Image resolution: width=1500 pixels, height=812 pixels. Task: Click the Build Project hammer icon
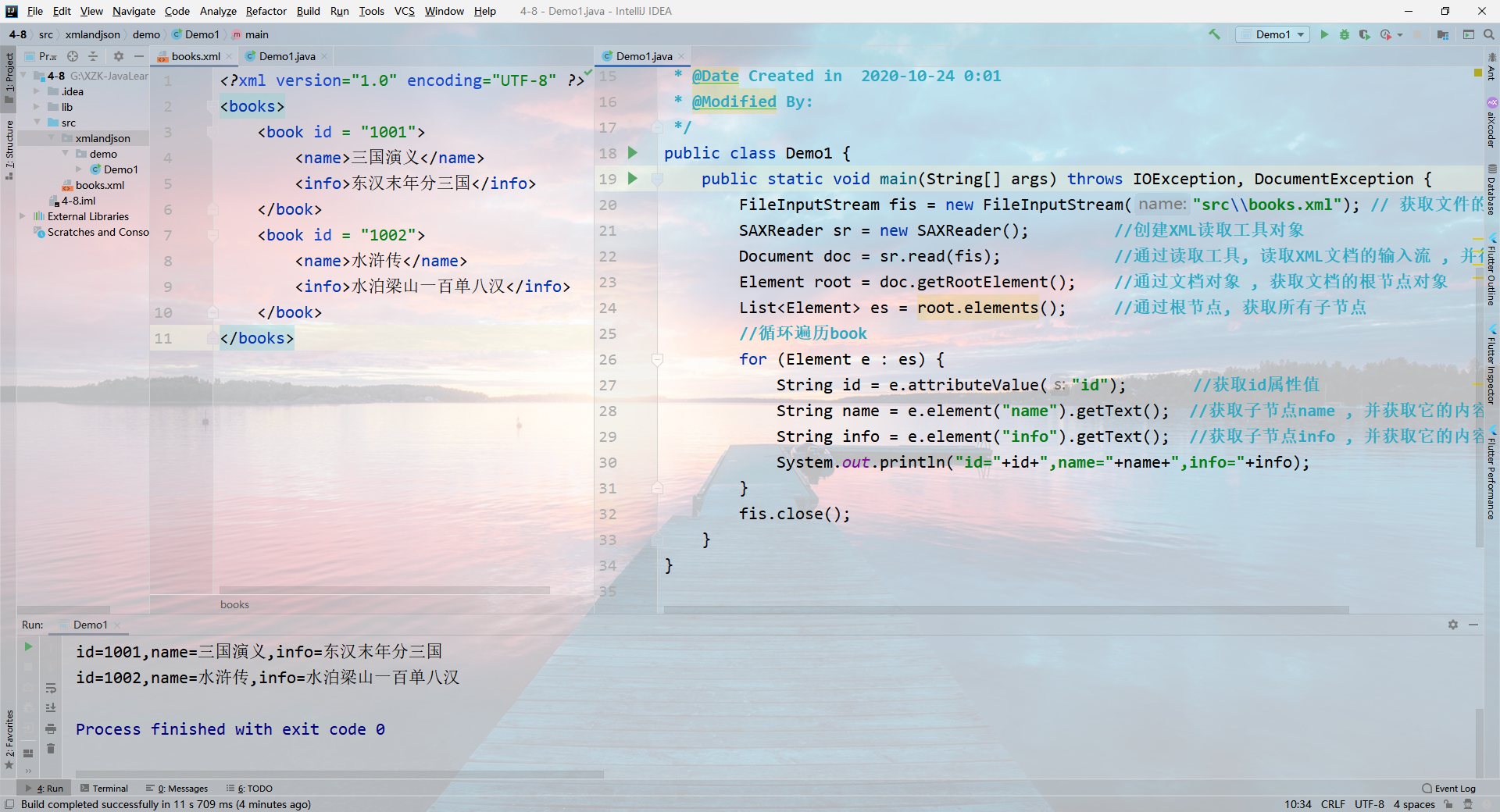click(1214, 34)
